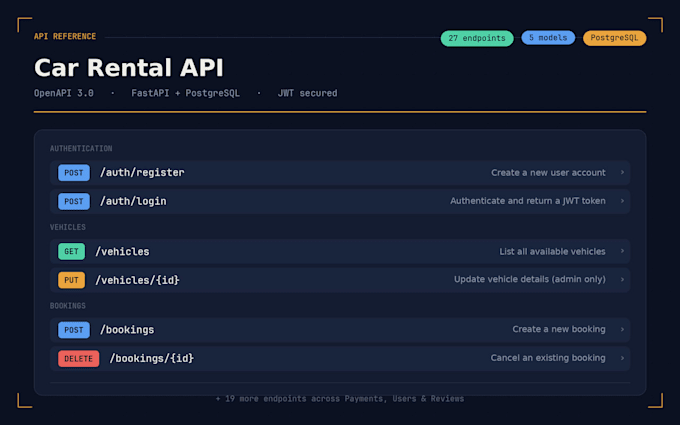The height and width of the screenshot is (425, 680).
Task: Click the GET tag on /vehicles
Action: pos(72,252)
